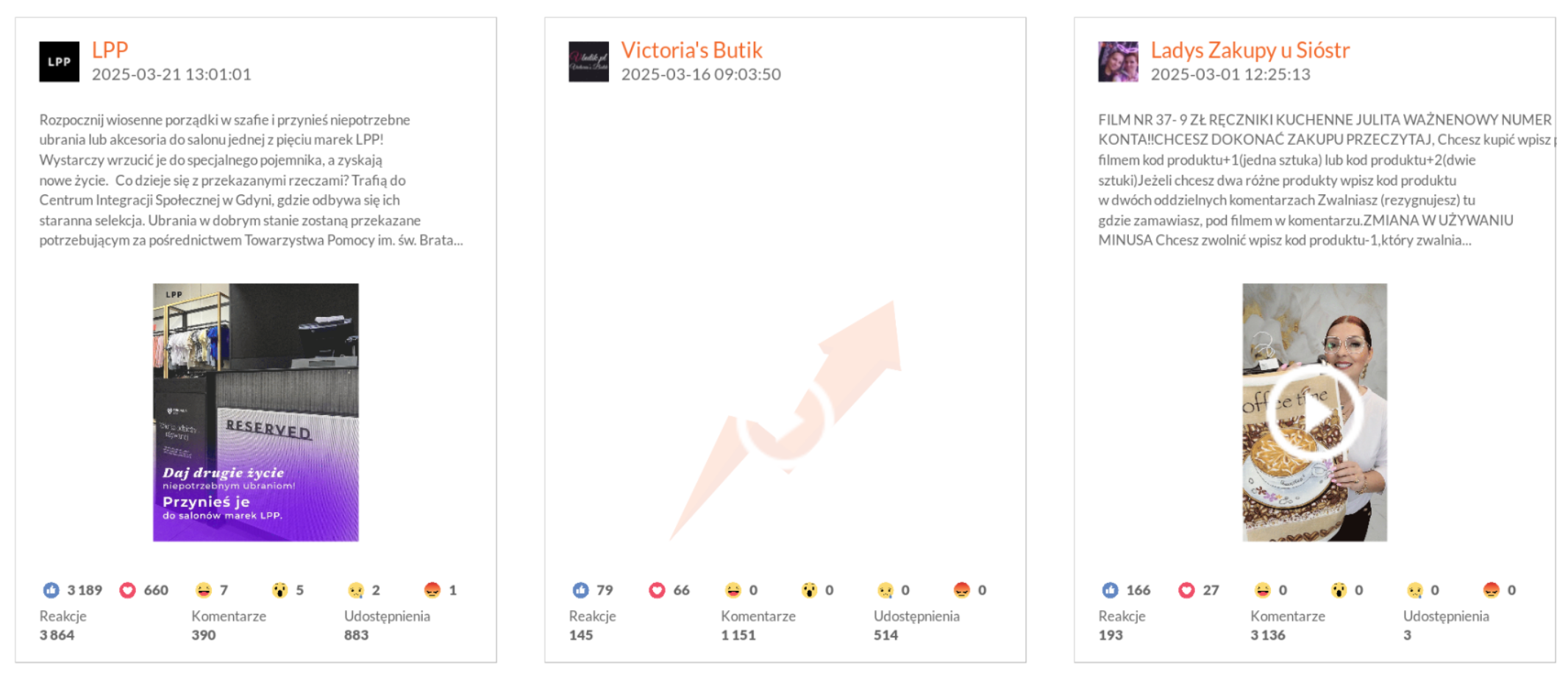Viewport: 1568px width, 680px height.
Task: Click the Udostępnienia count on LPP post
Action: pyautogui.click(x=357, y=635)
